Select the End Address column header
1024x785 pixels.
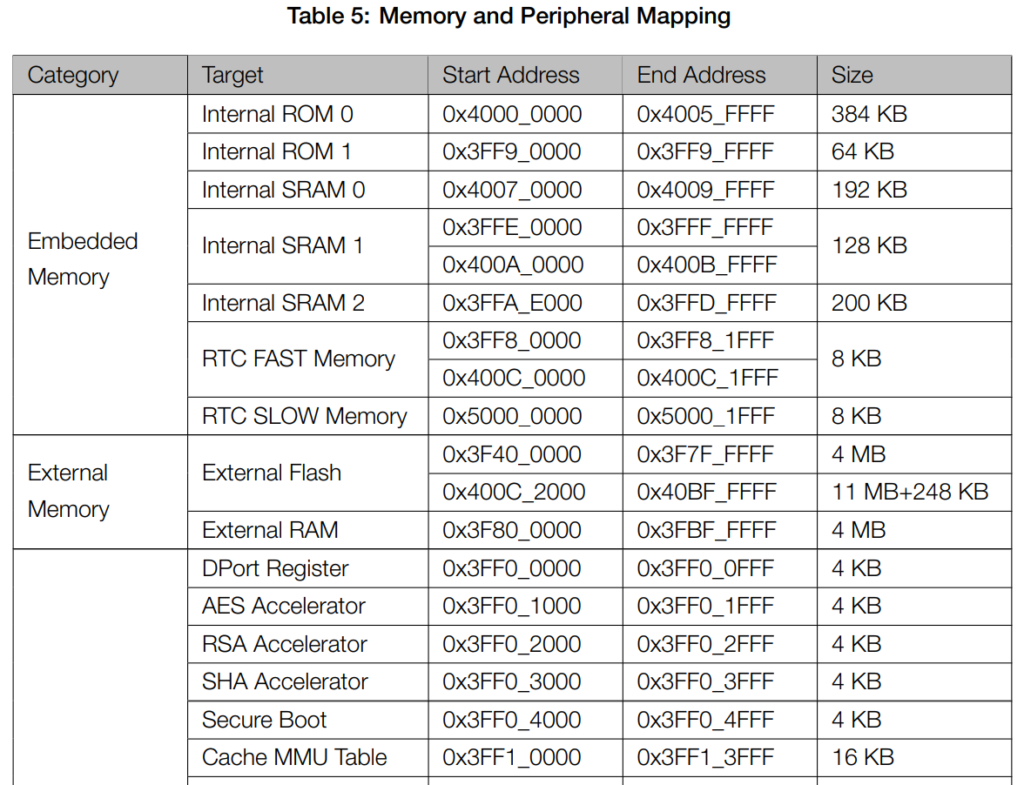click(701, 75)
